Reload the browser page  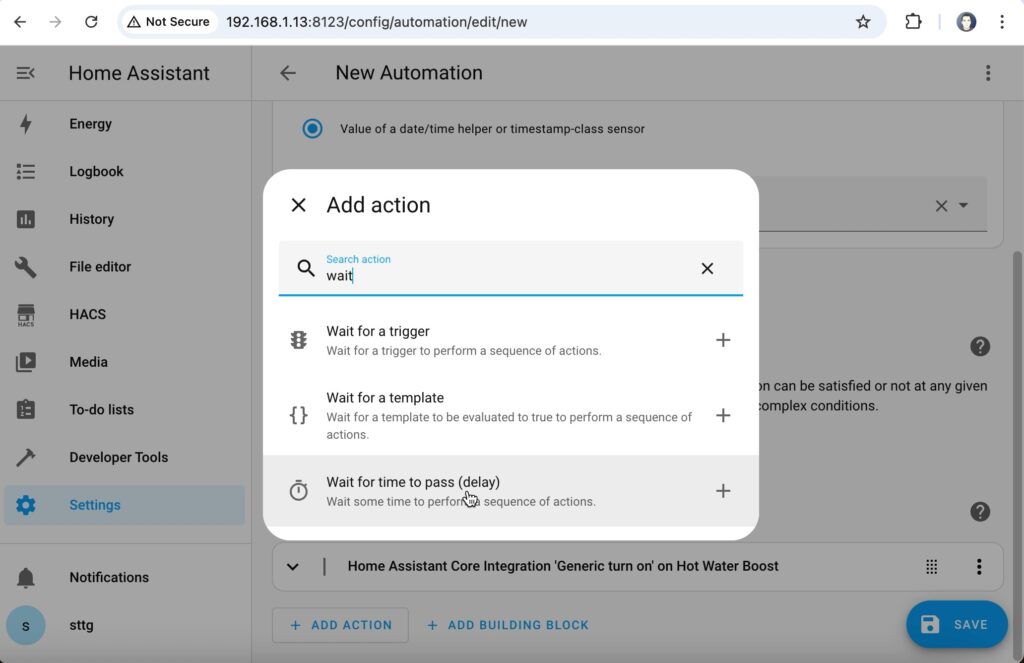coord(91,22)
